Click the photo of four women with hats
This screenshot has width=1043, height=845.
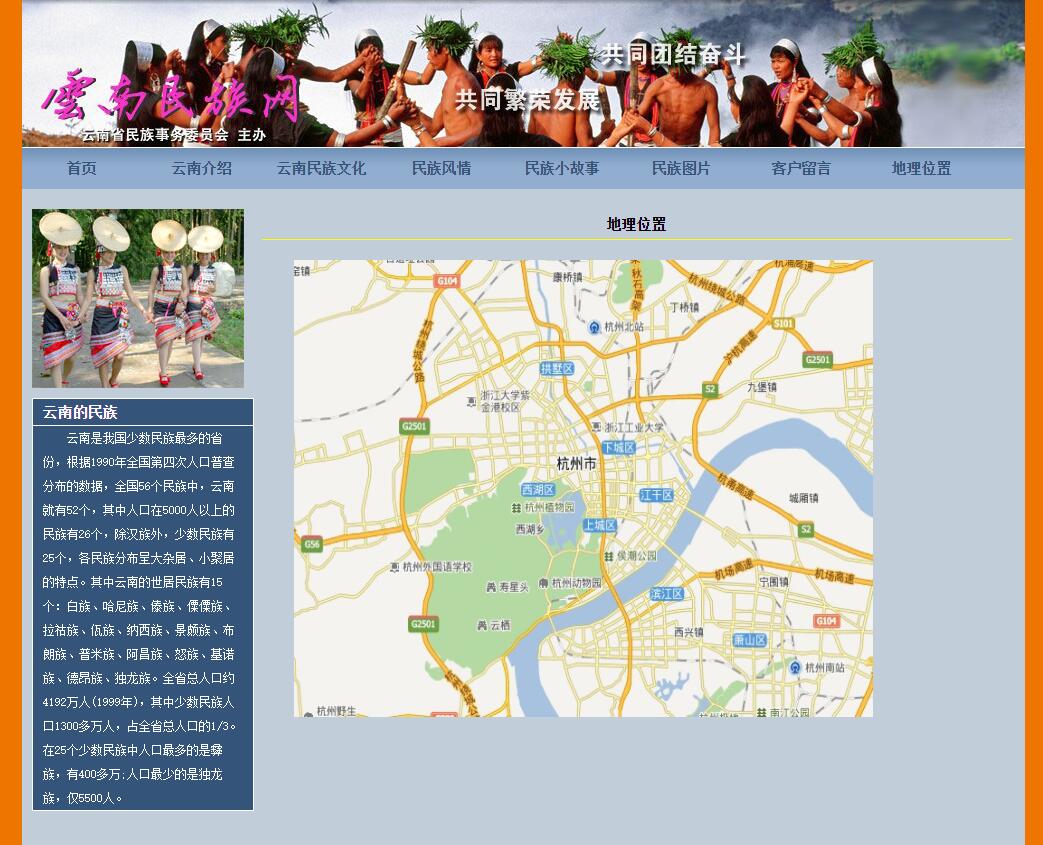138,298
